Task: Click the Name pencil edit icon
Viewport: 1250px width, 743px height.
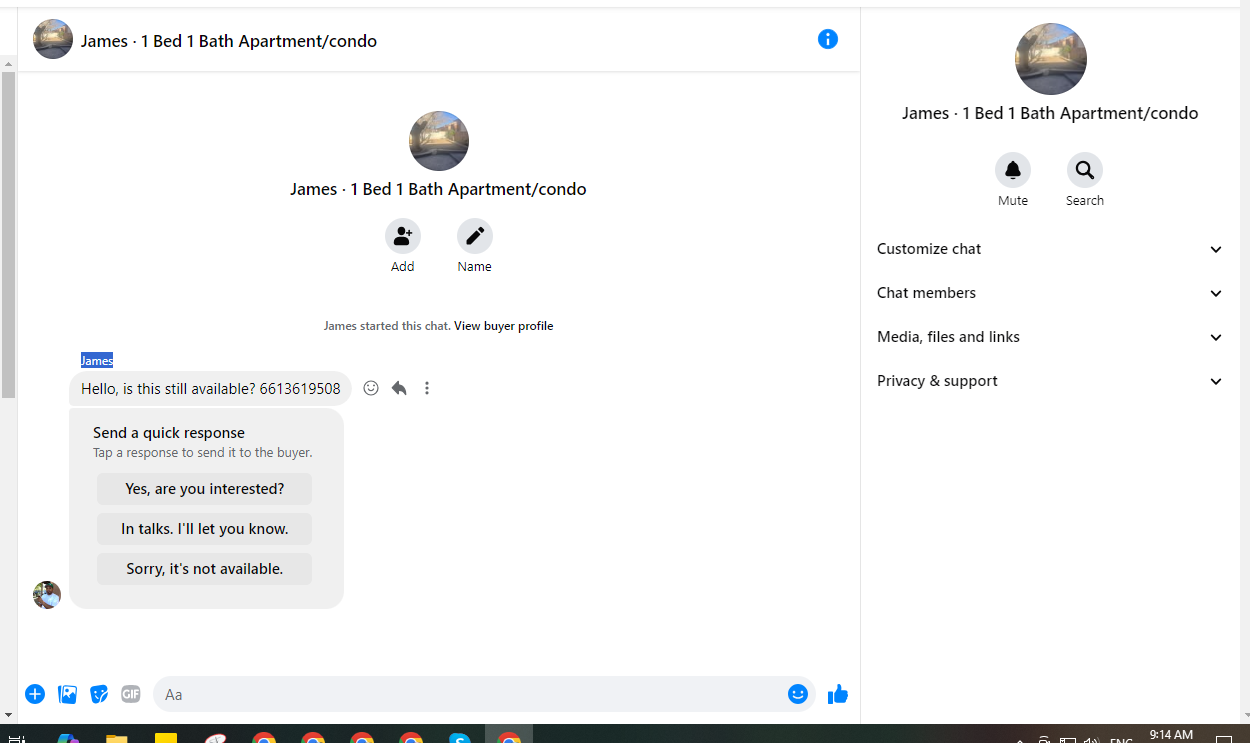Action: point(475,236)
